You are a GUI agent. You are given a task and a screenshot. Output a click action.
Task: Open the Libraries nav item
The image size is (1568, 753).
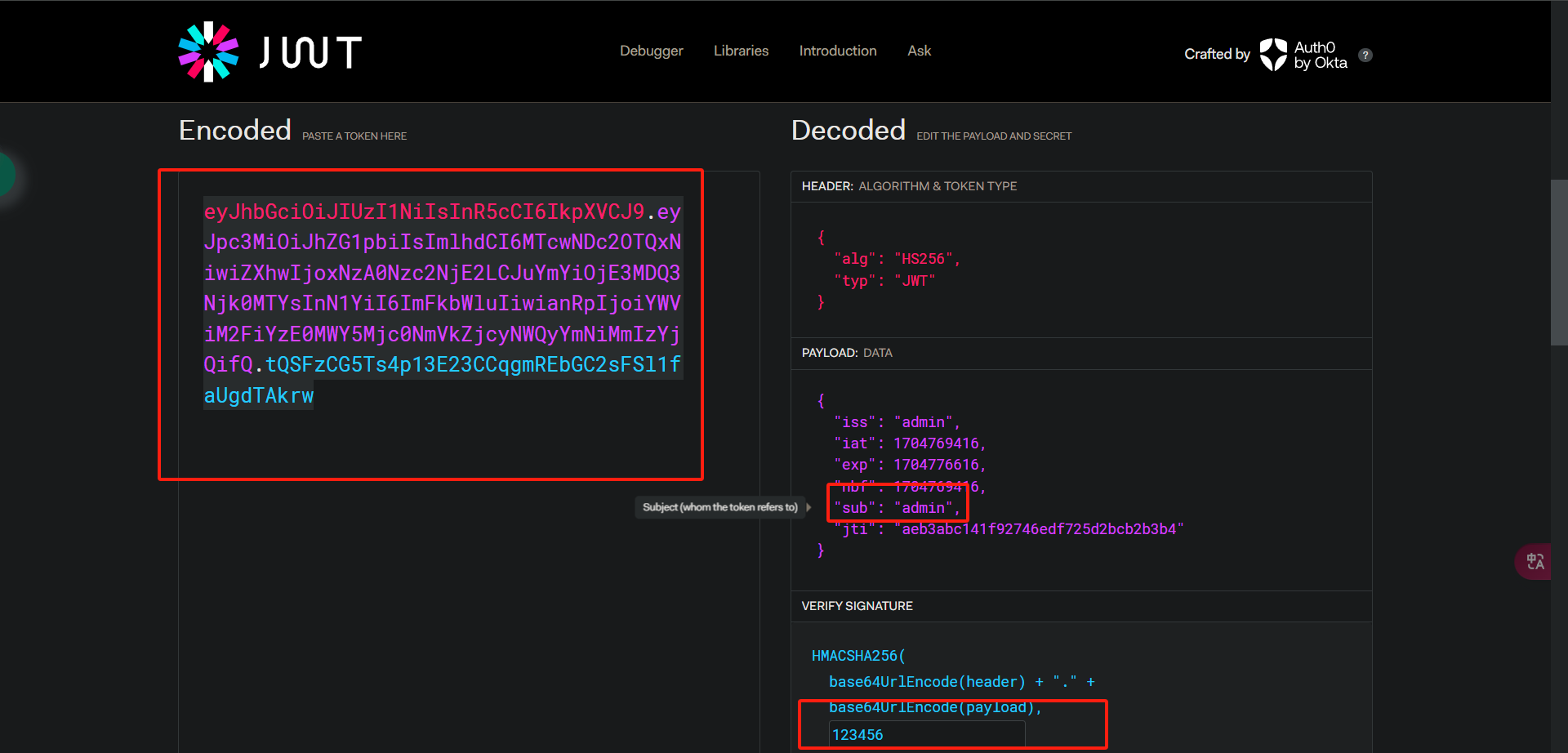[x=741, y=51]
